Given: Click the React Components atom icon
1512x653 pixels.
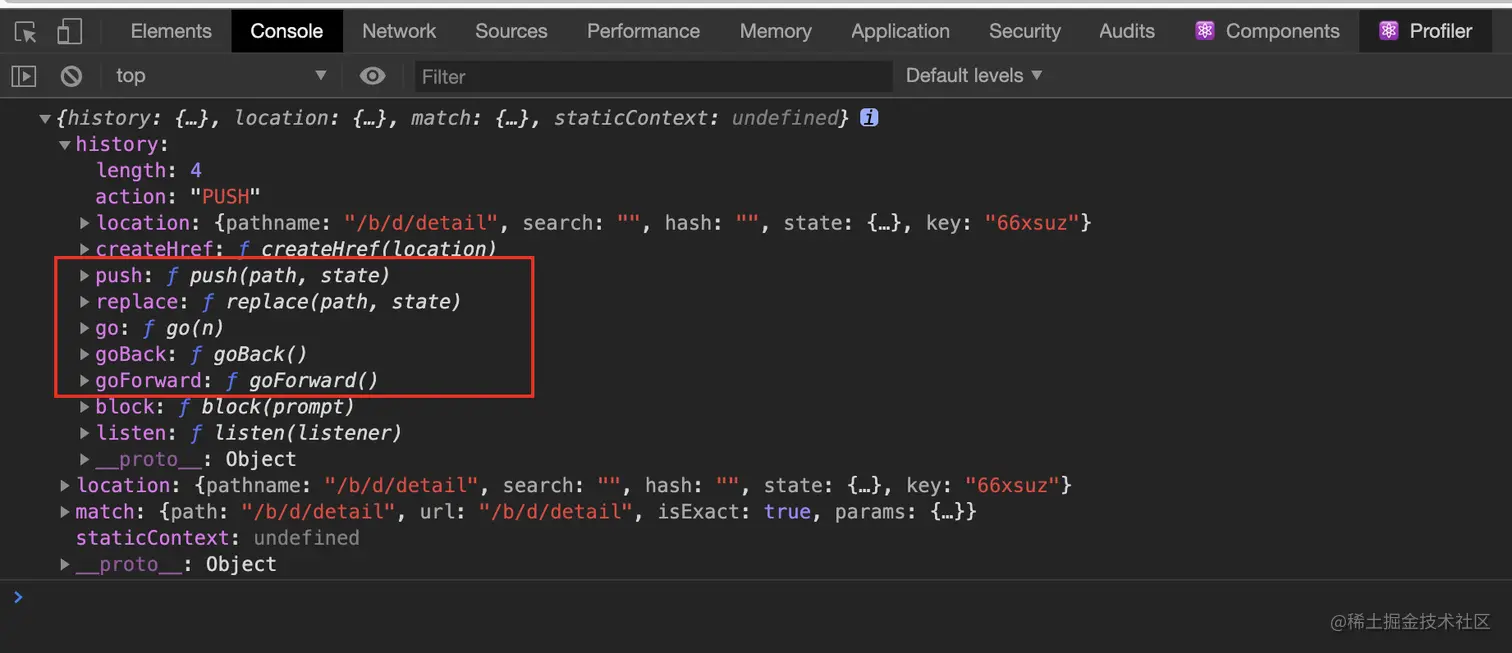Looking at the screenshot, I should 1204,31.
